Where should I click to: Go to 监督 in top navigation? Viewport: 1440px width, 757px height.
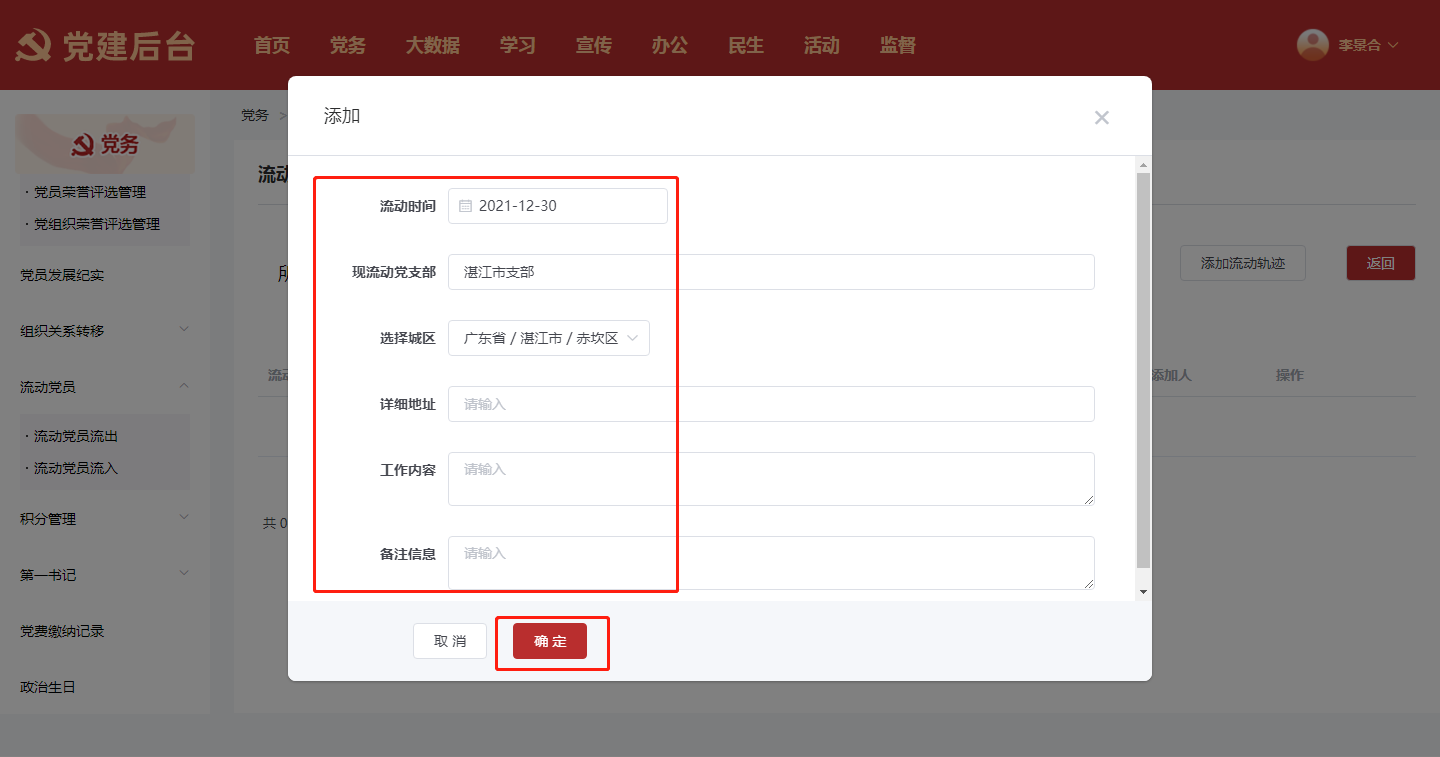tap(897, 45)
